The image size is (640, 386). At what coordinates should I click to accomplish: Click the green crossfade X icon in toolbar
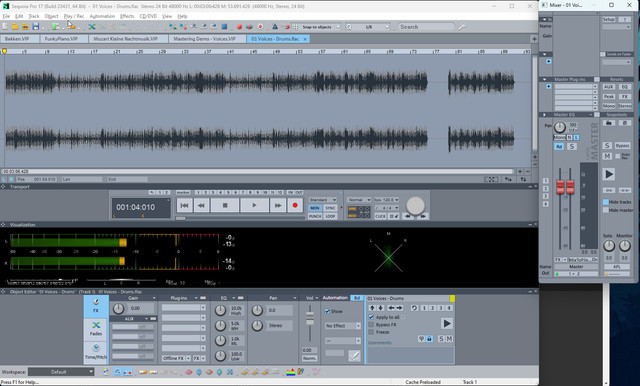click(92, 27)
